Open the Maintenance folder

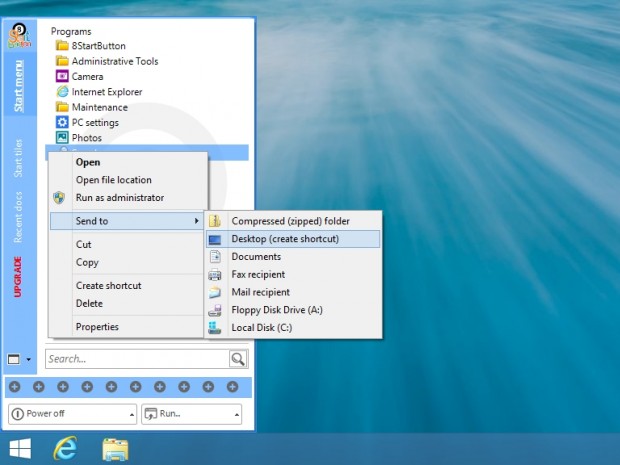point(92,107)
